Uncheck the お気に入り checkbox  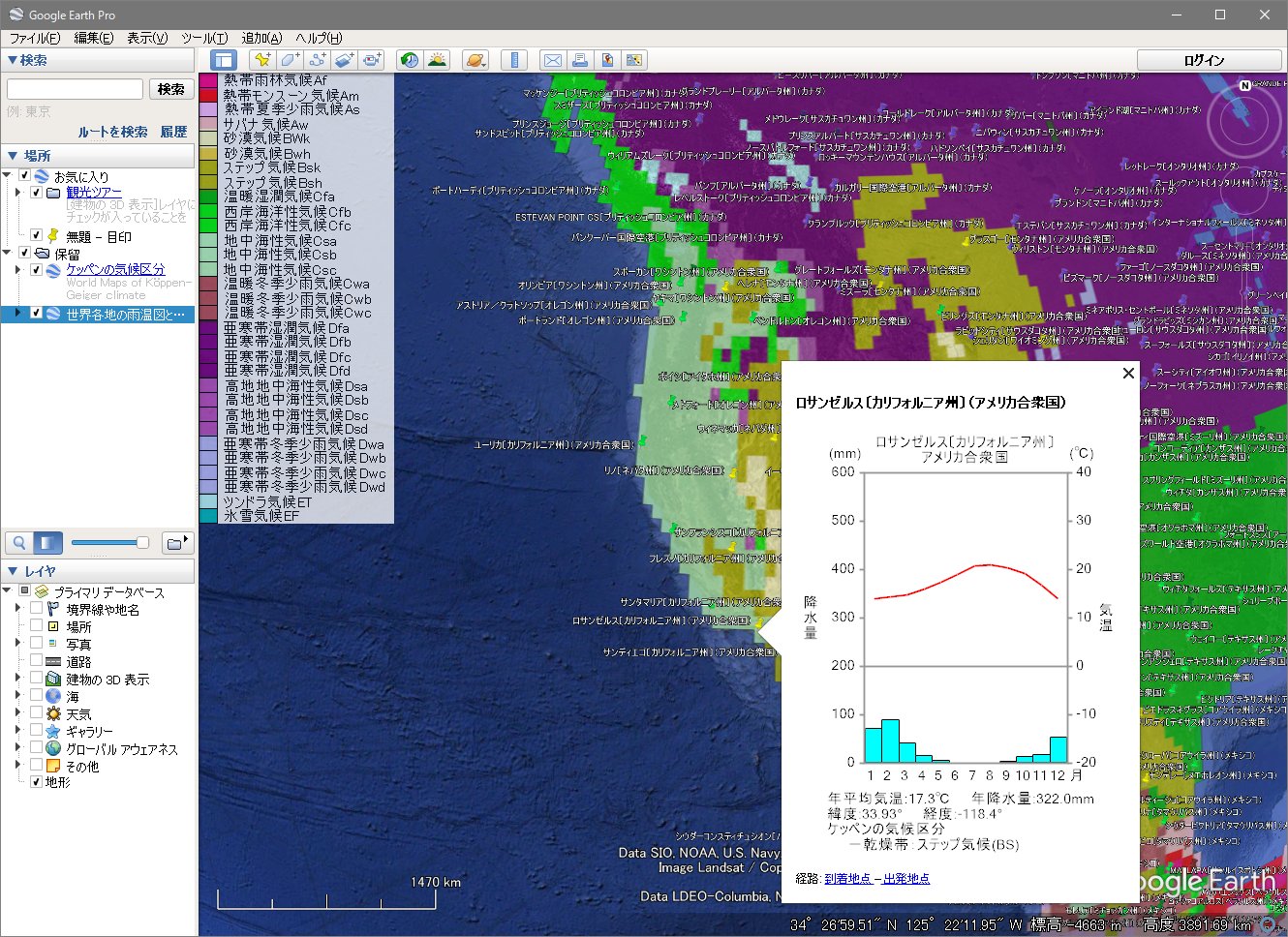(x=24, y=175)
